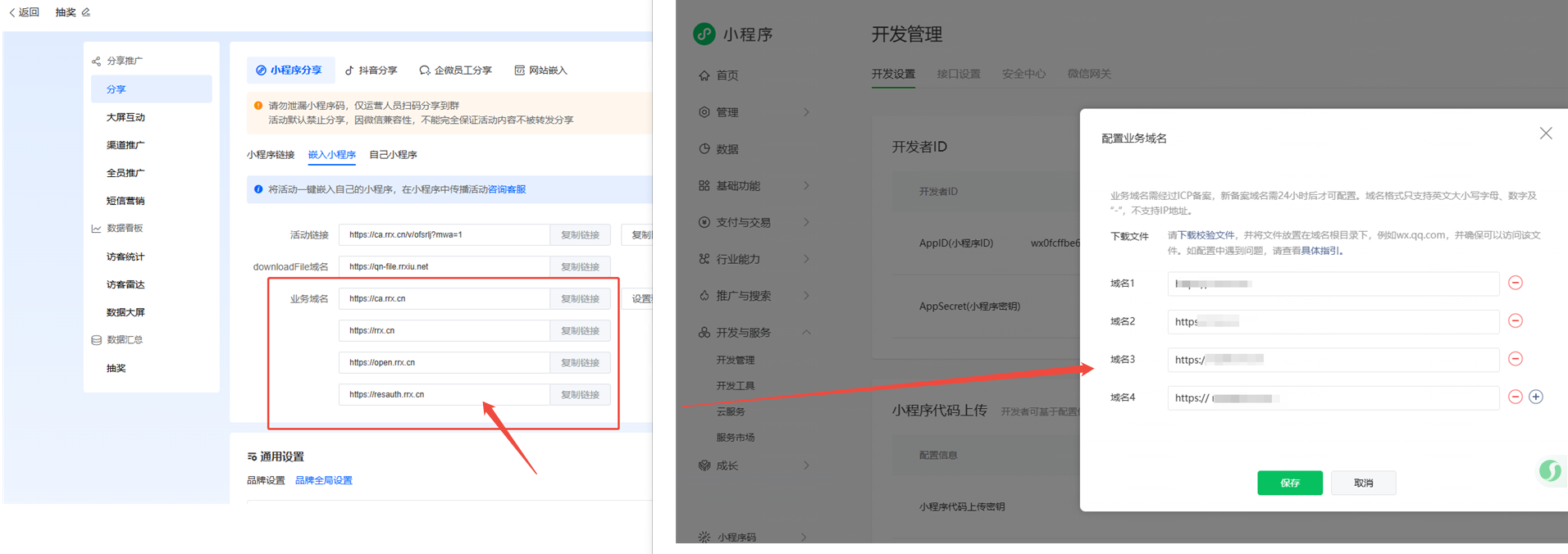Copy the https://open.rrx.cn link
This screenshot has width=1568, height=554.
(x=580, y=362)
